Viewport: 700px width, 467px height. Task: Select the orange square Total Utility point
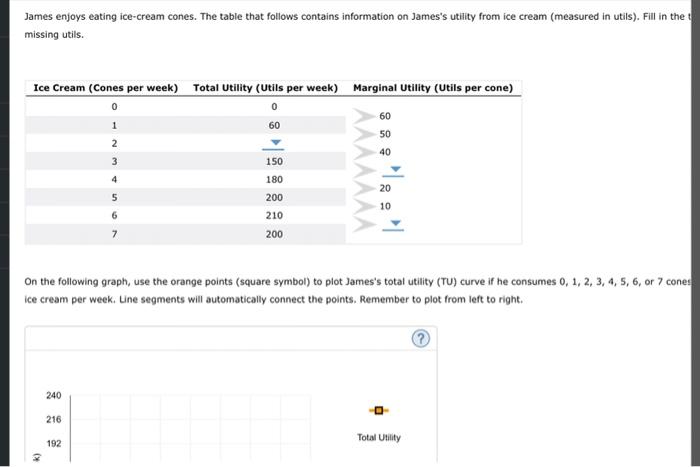pyautogui.click(x=379, y=410)
